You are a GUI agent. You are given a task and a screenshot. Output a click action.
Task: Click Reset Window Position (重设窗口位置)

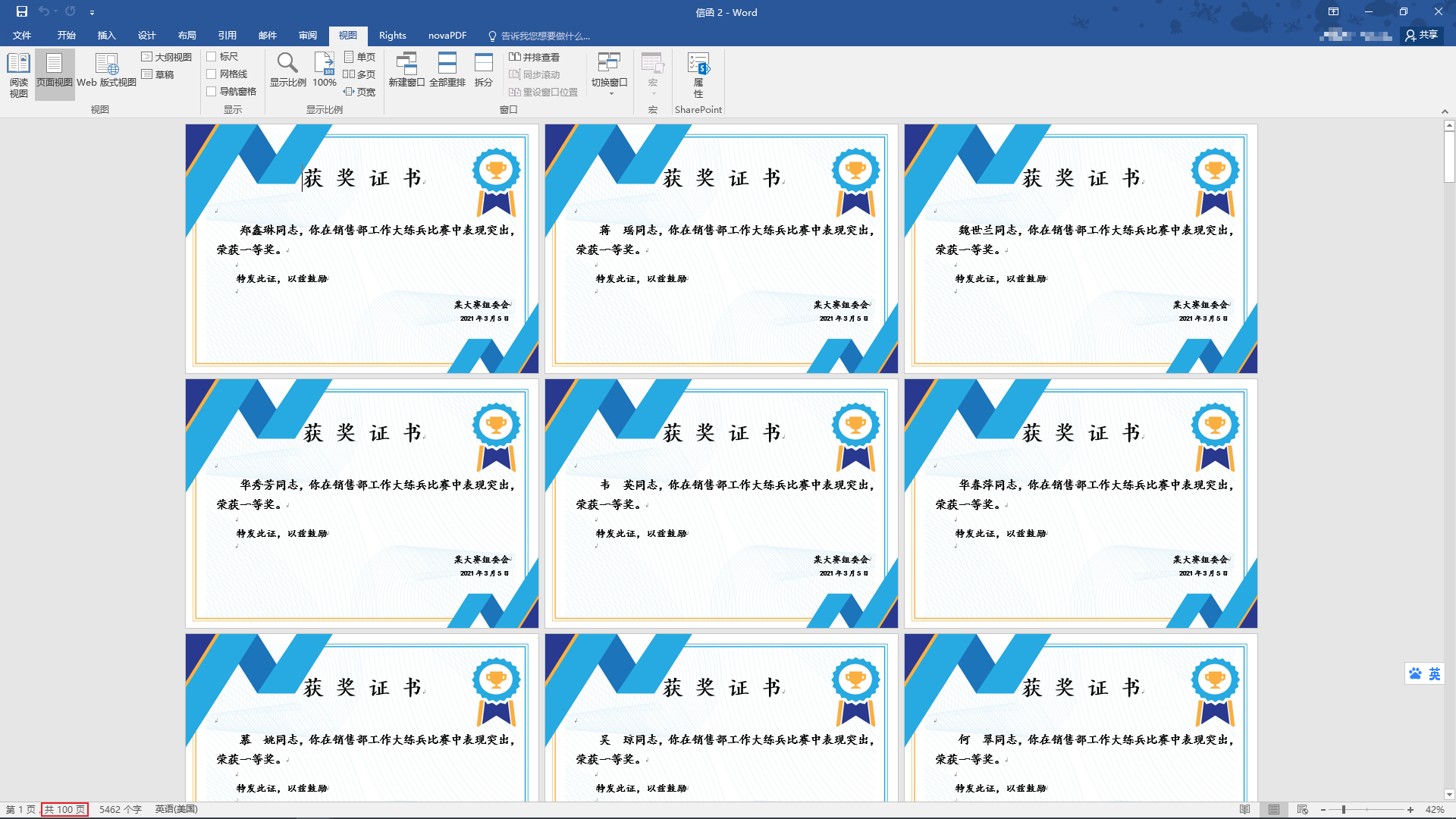coord(544,92)
